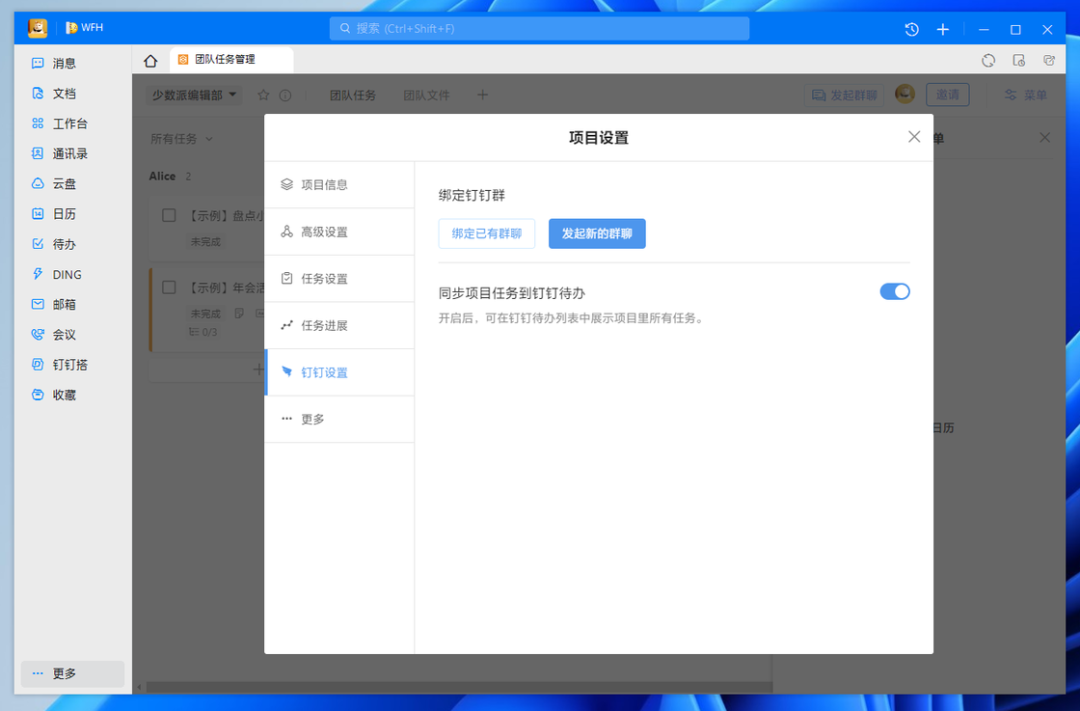Screen dimensions: 1080x711
Task: Switch to 高级设置 settings tab
Action: click(x=324, y=232)
